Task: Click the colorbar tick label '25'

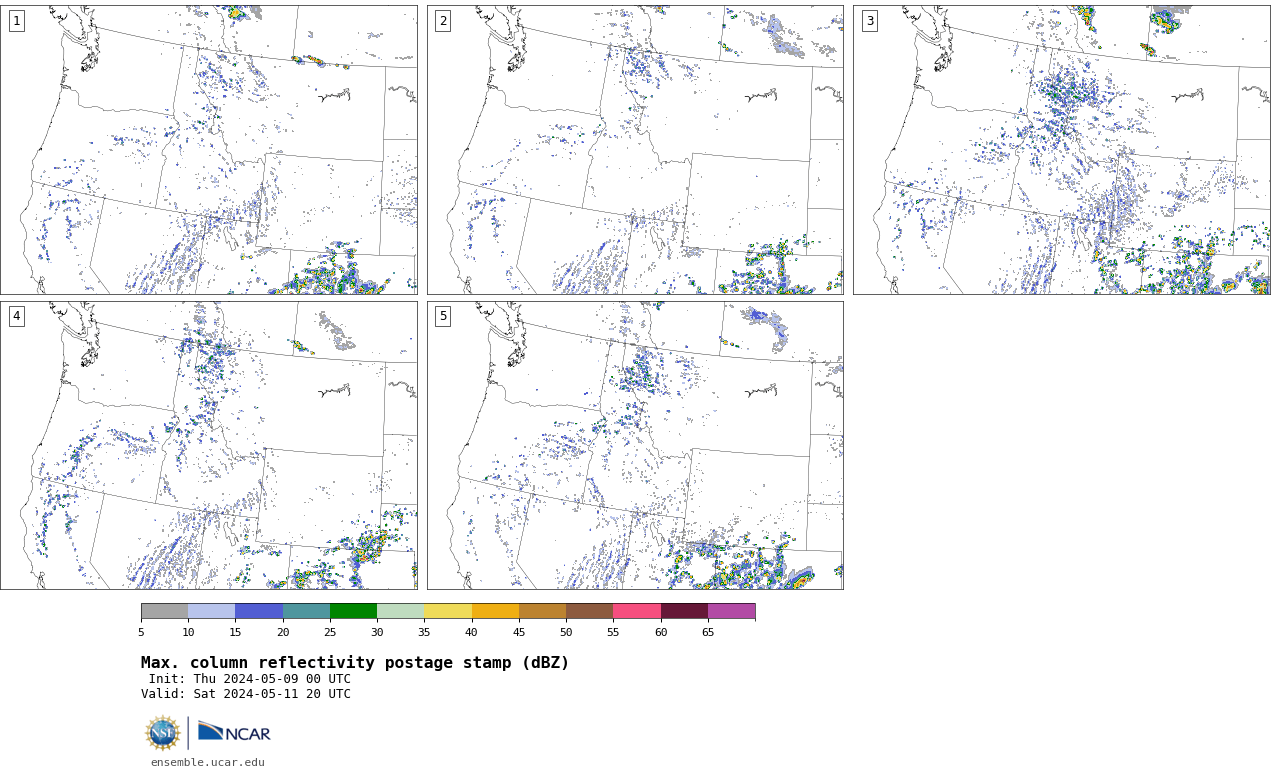Action: [330, 633]
